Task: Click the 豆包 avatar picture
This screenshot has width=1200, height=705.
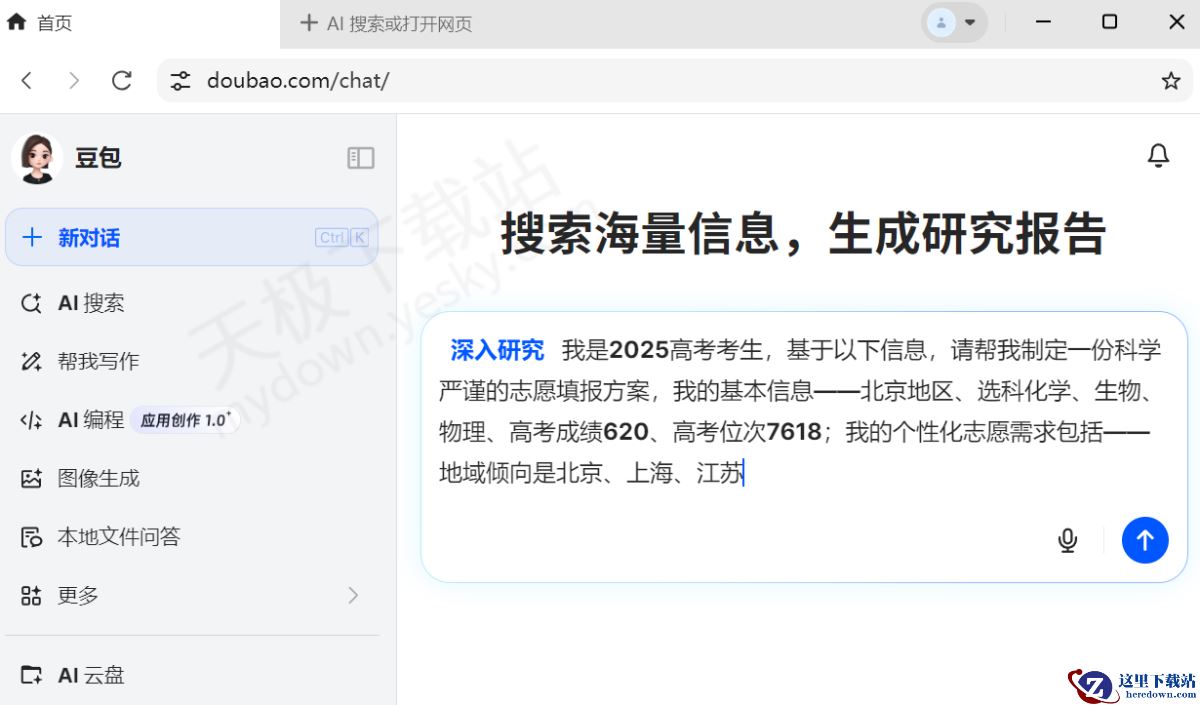Action: (37, 158)
